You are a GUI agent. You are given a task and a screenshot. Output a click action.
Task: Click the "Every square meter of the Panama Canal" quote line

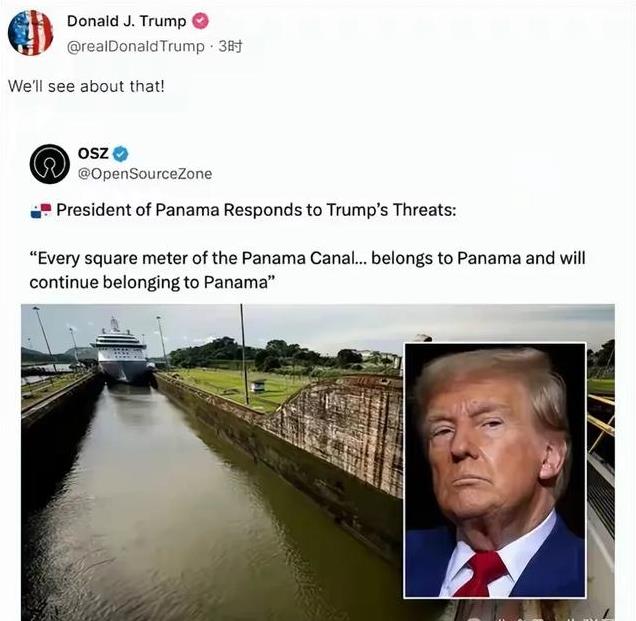(x=307, y=258)
